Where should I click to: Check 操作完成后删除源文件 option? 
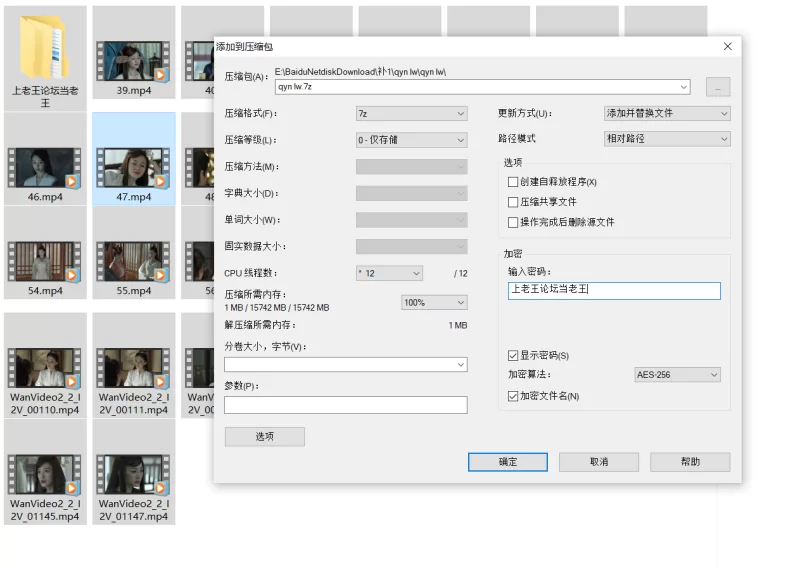coord(513,222)
